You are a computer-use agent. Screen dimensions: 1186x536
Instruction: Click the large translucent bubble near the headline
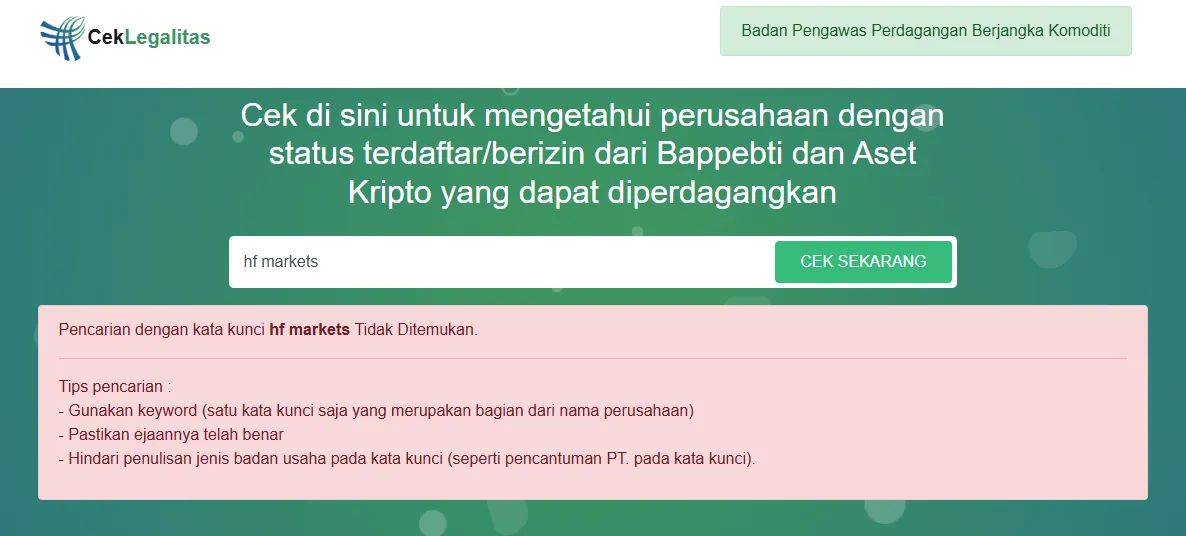coord(1051,249)
